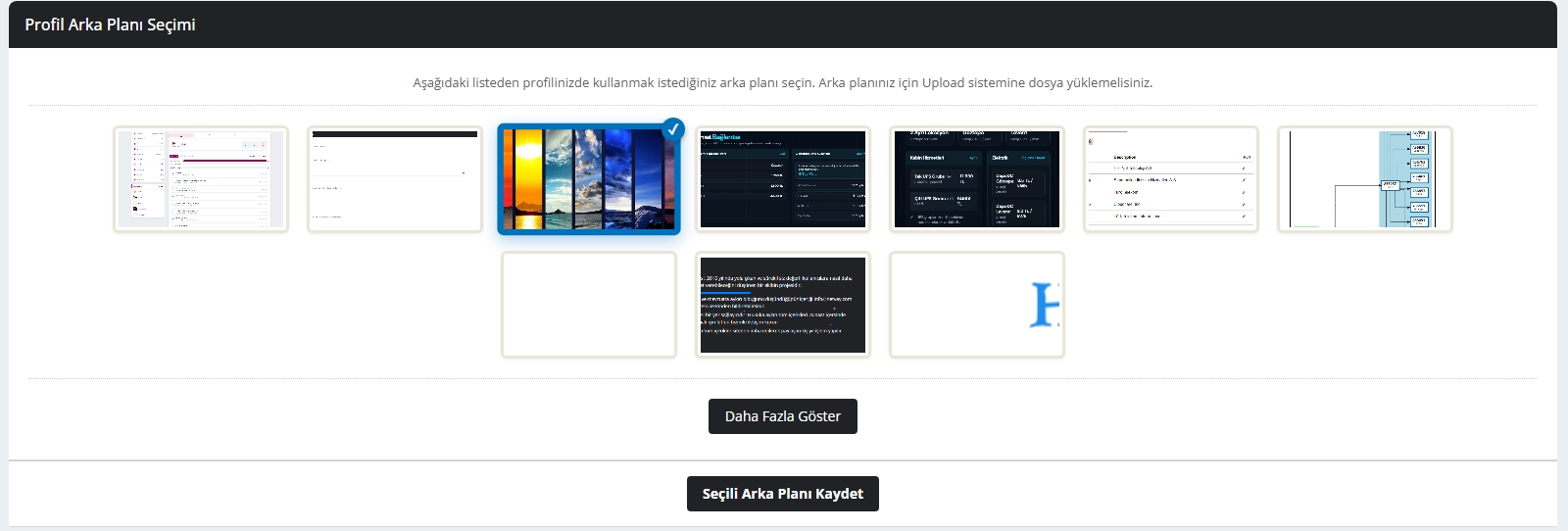Uncheck the blue checkmark badge on selected background
This screenshot has height=531, width=1568.
pyautogui.click(x=672, y=128)
